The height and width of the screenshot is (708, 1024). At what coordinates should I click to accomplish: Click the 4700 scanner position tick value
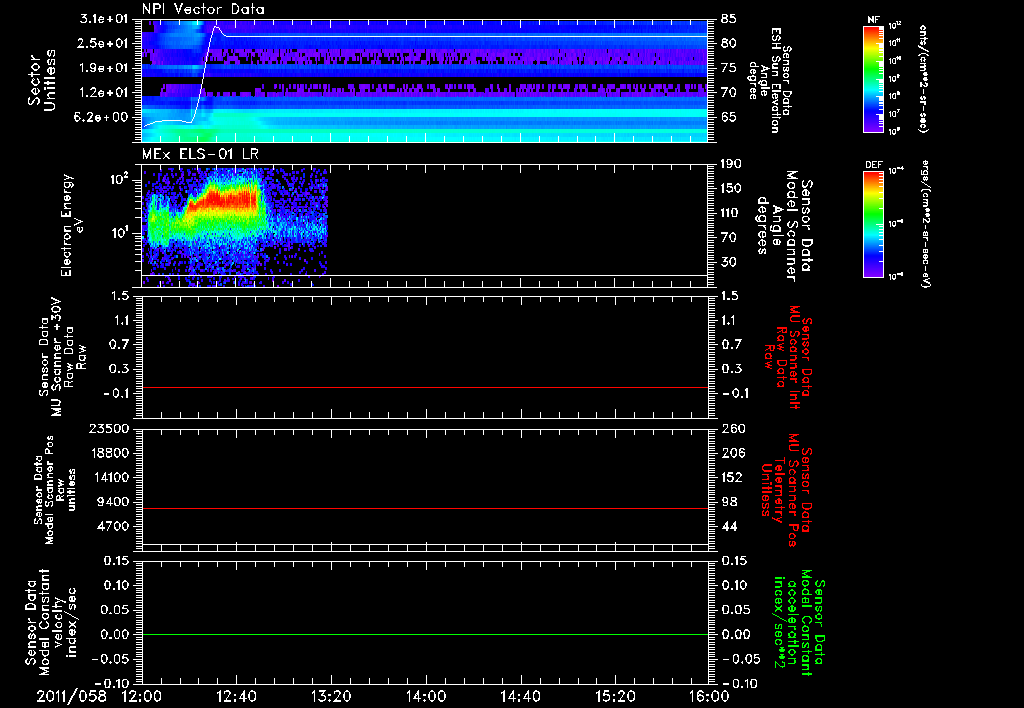coord(113,526)
